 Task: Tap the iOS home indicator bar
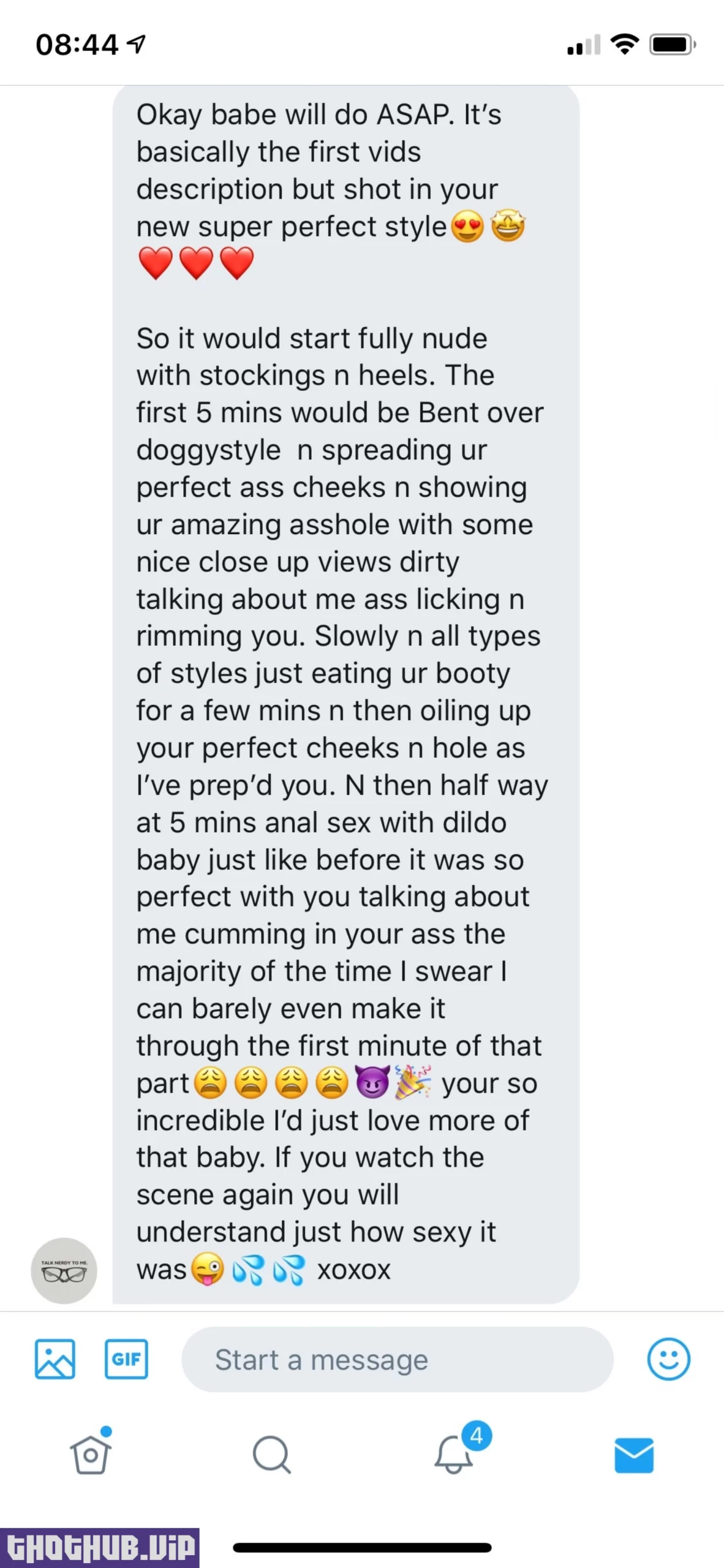[x=362, y=1547]
